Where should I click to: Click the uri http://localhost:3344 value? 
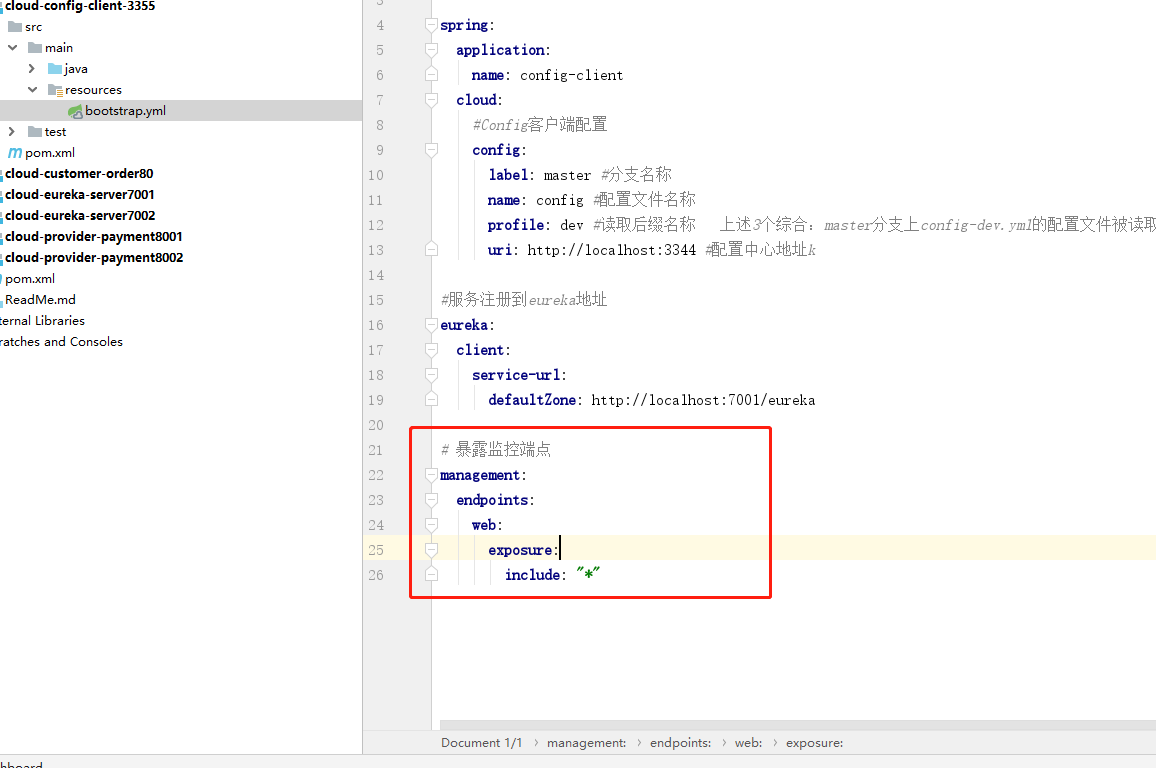611,251
